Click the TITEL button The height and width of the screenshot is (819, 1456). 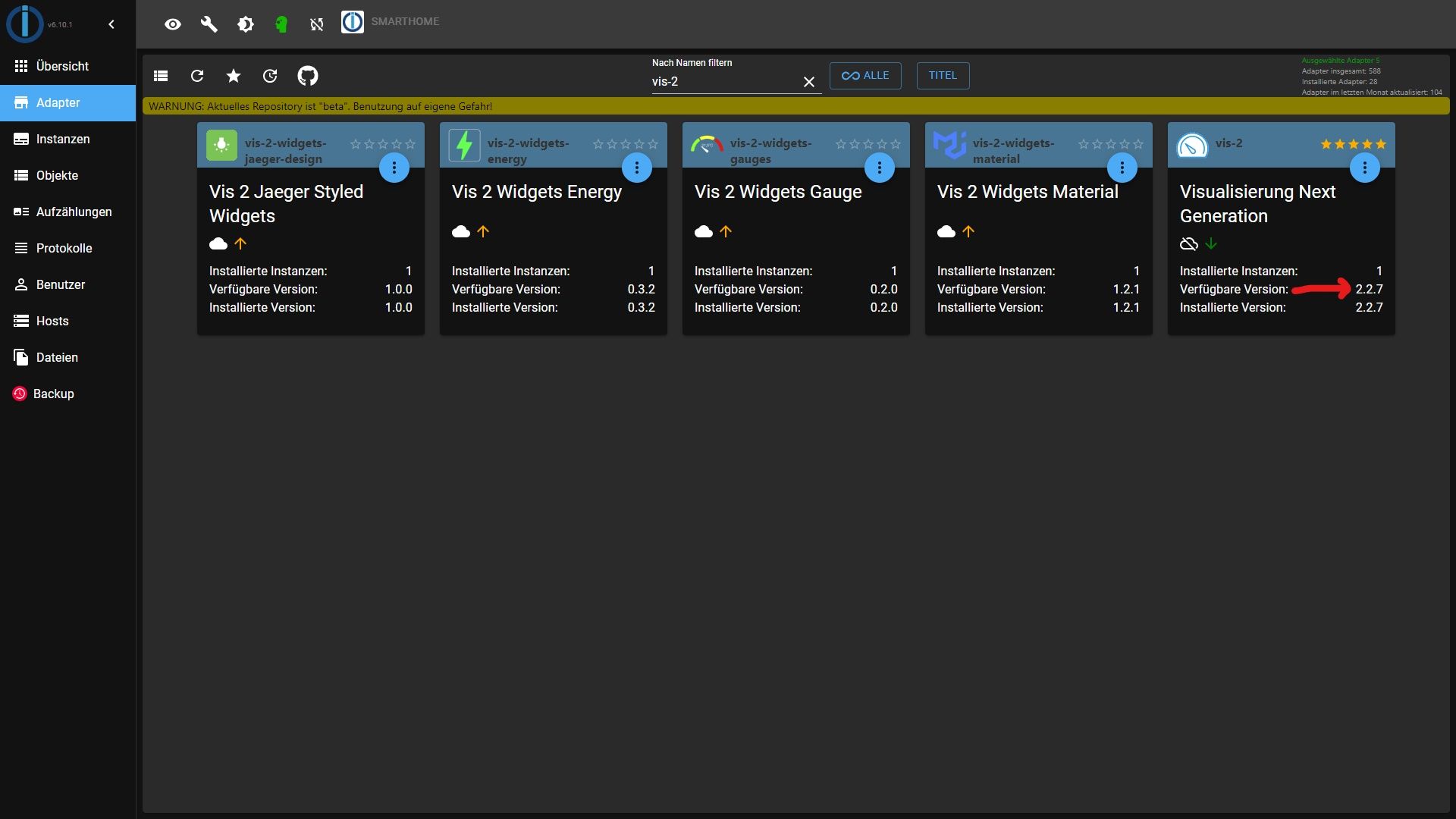point(943,76)
